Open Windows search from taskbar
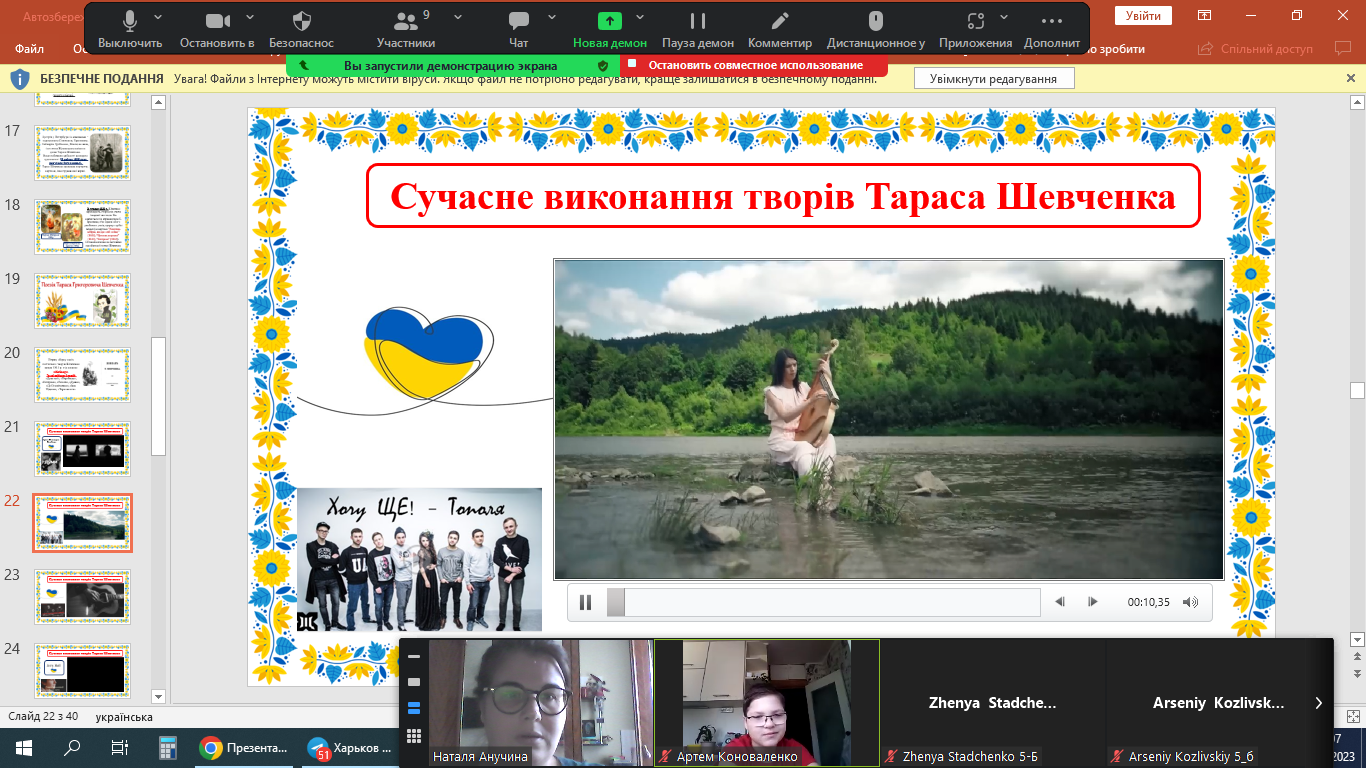Screen dimensions: 1366x768 pos(72,747)
